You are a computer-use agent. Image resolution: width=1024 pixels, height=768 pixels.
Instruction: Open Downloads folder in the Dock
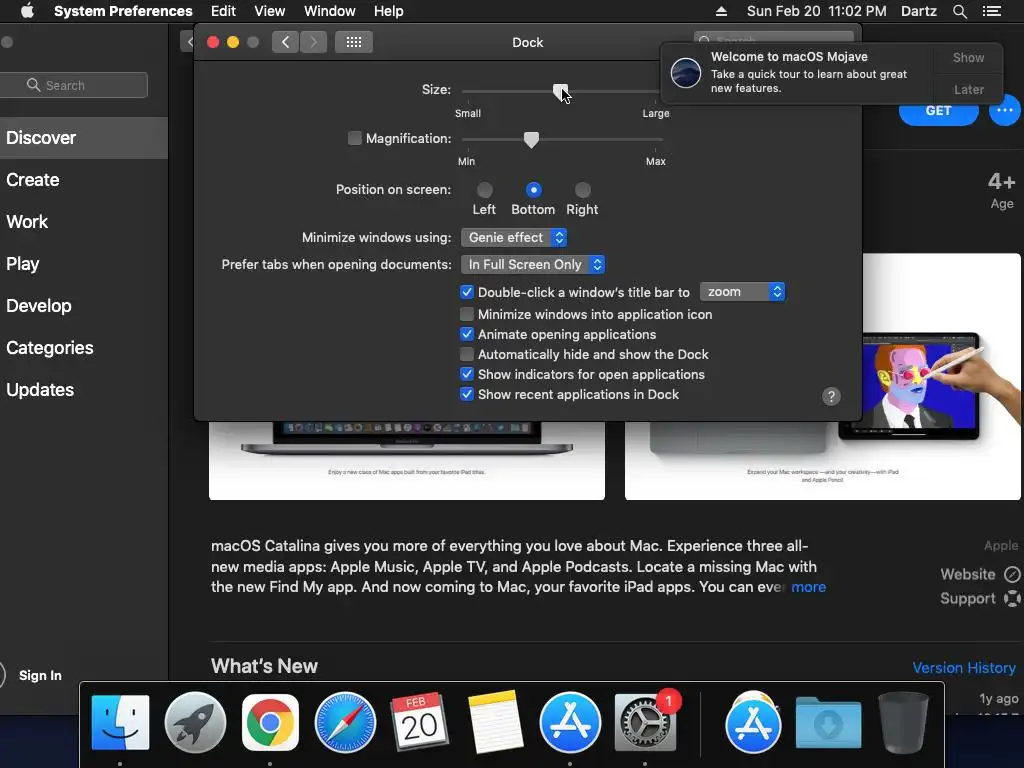point(828,722)
